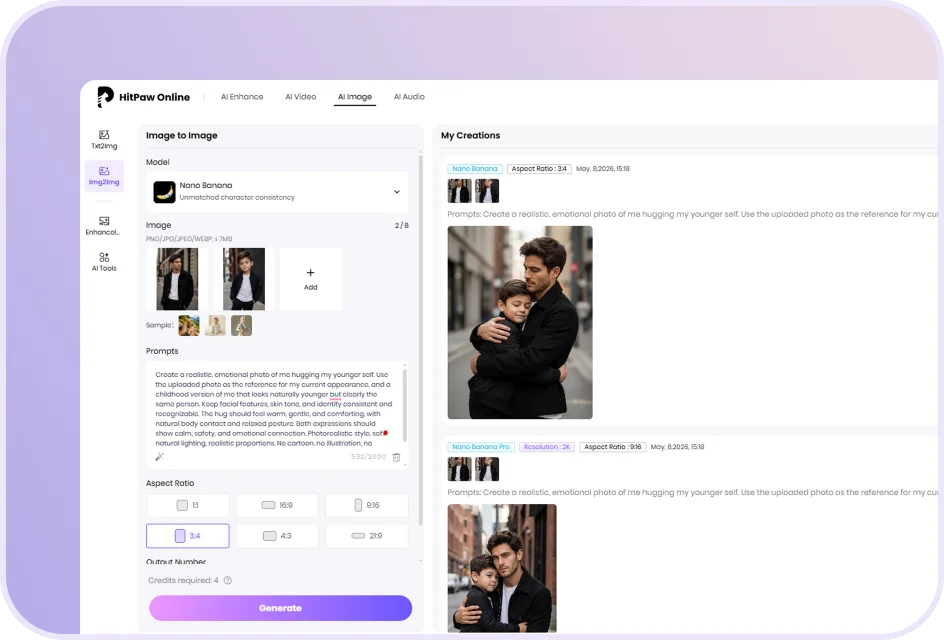Choose the 3:4 aspect ratio

click(x=187, y=536)
